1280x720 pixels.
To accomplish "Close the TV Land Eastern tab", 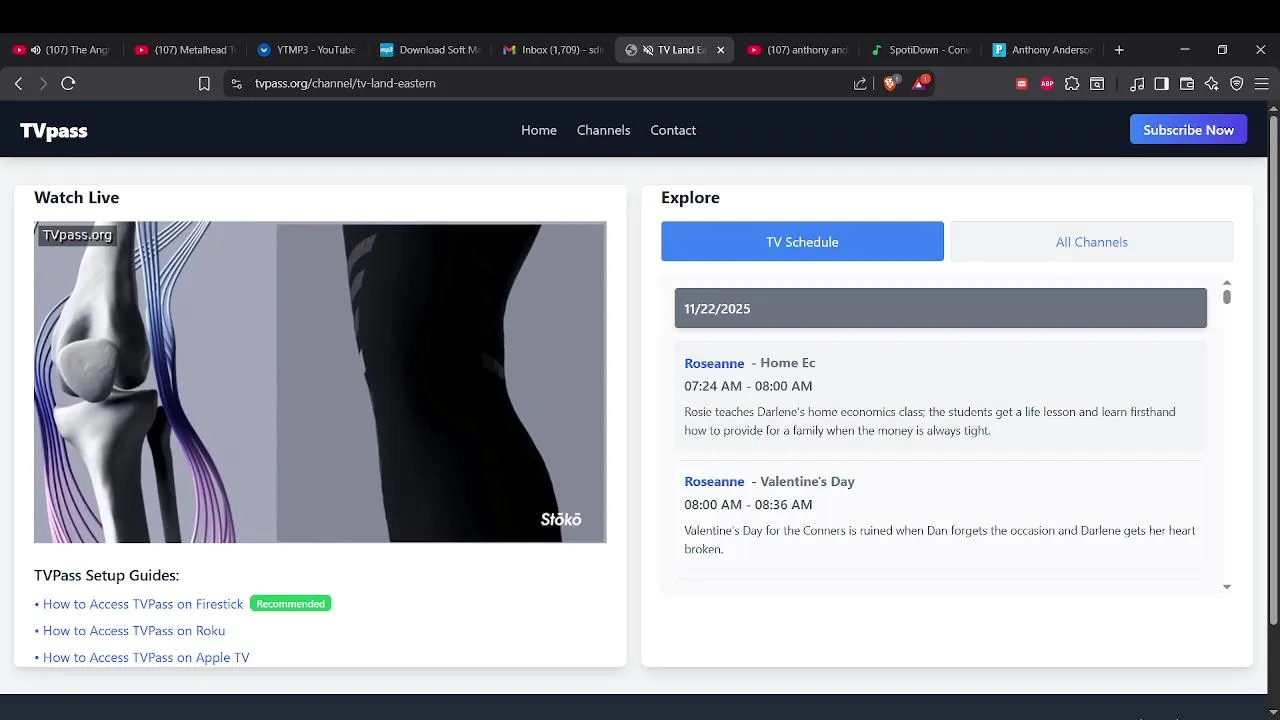I will coord(720,50).
